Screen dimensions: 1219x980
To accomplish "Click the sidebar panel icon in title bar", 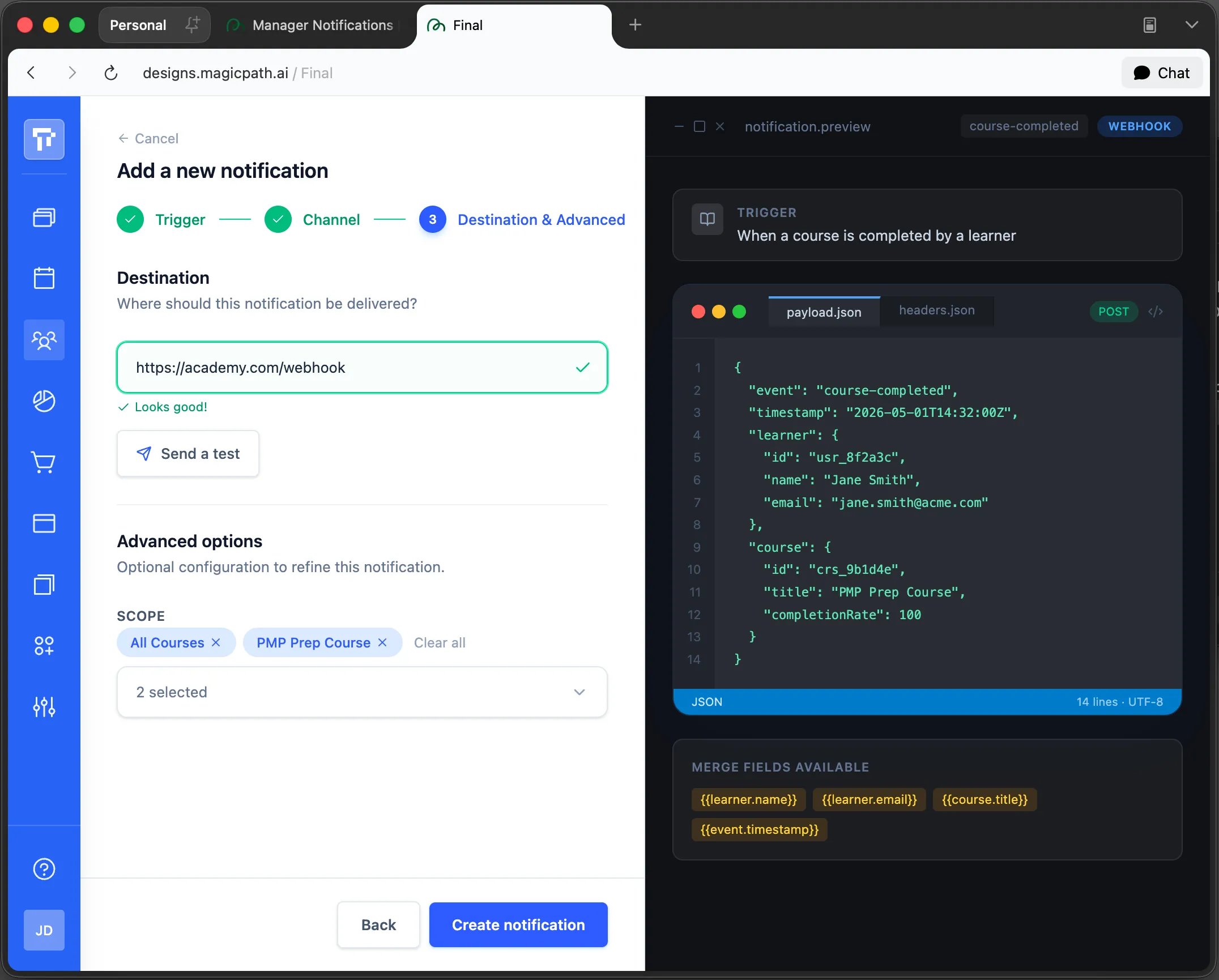I will click(1150, 25).
